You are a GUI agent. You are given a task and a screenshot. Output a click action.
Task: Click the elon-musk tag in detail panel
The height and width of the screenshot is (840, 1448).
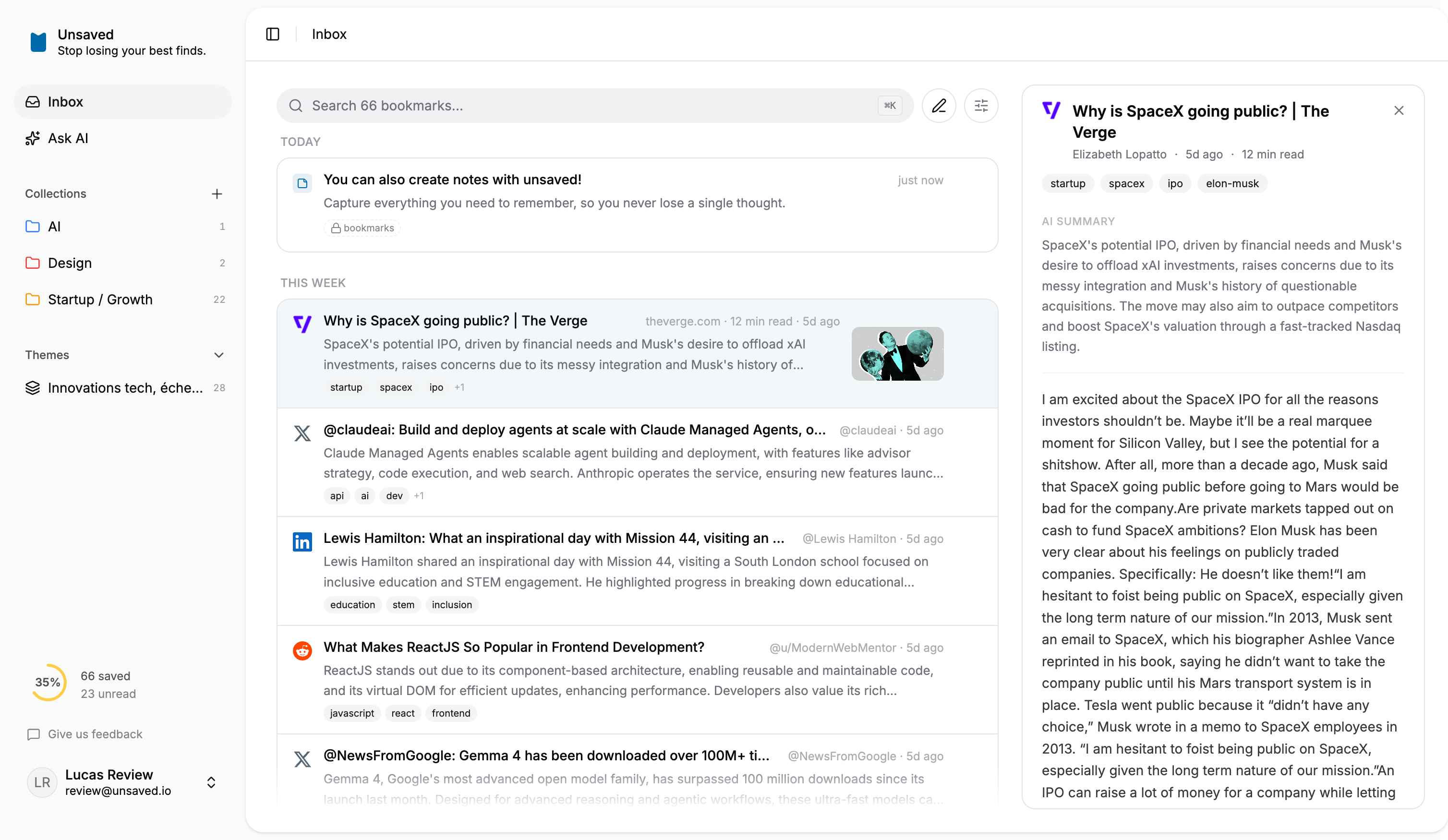tap(1232, 184)
